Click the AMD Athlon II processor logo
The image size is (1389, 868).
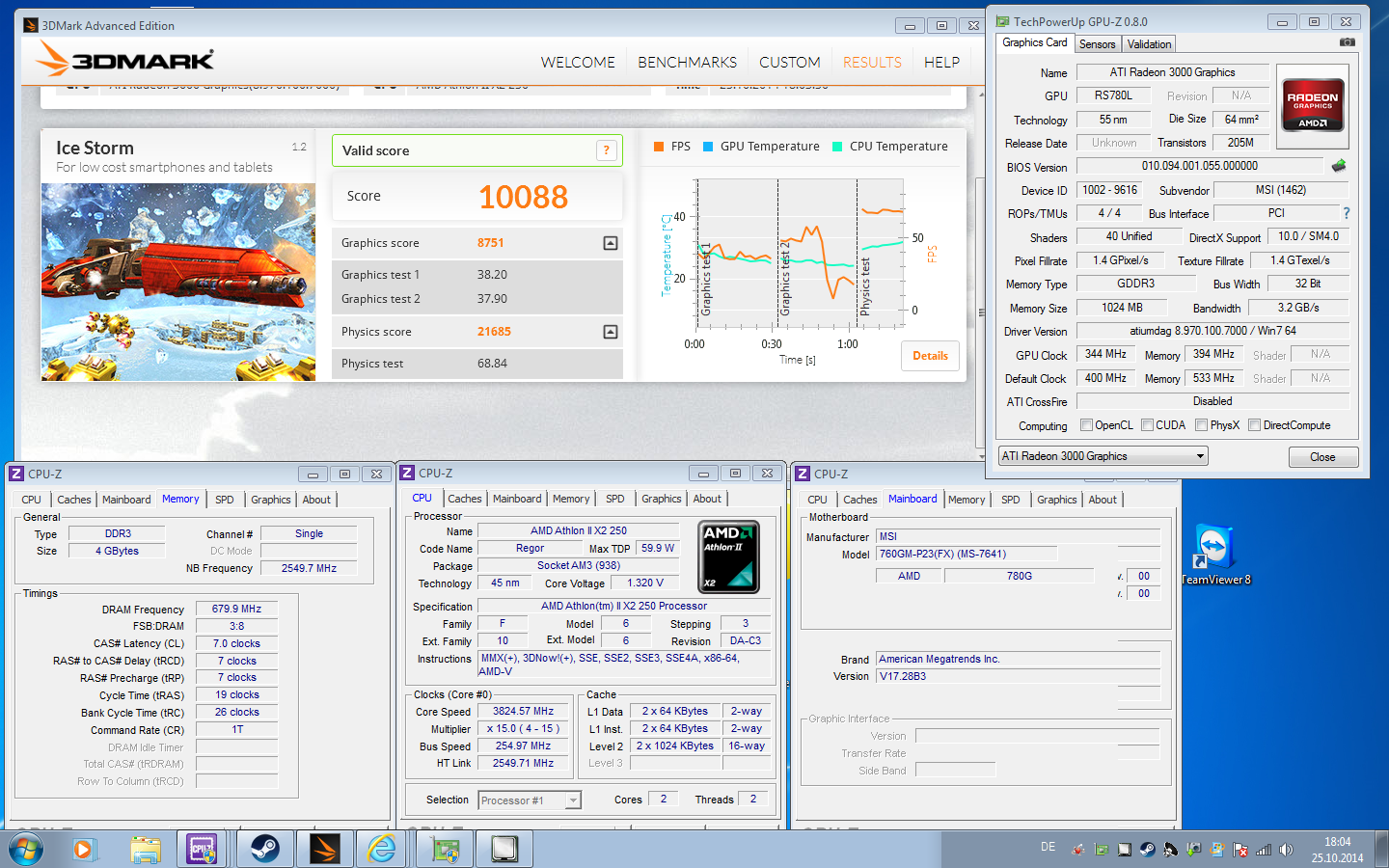pos(728,556)
